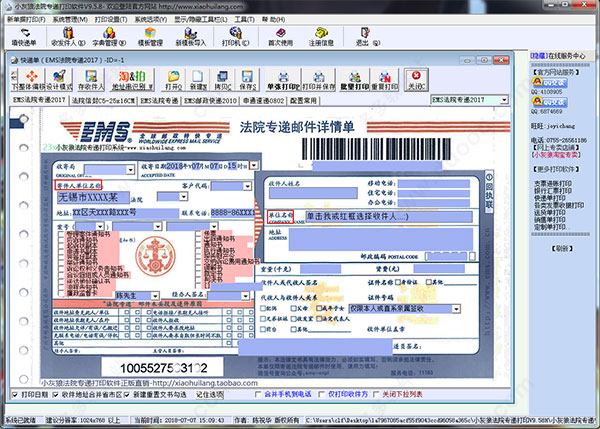Expand 收寄日期 date dropdown arrow
The width and height of the screenshot is (600, 429).
click(x=254, y=165)
